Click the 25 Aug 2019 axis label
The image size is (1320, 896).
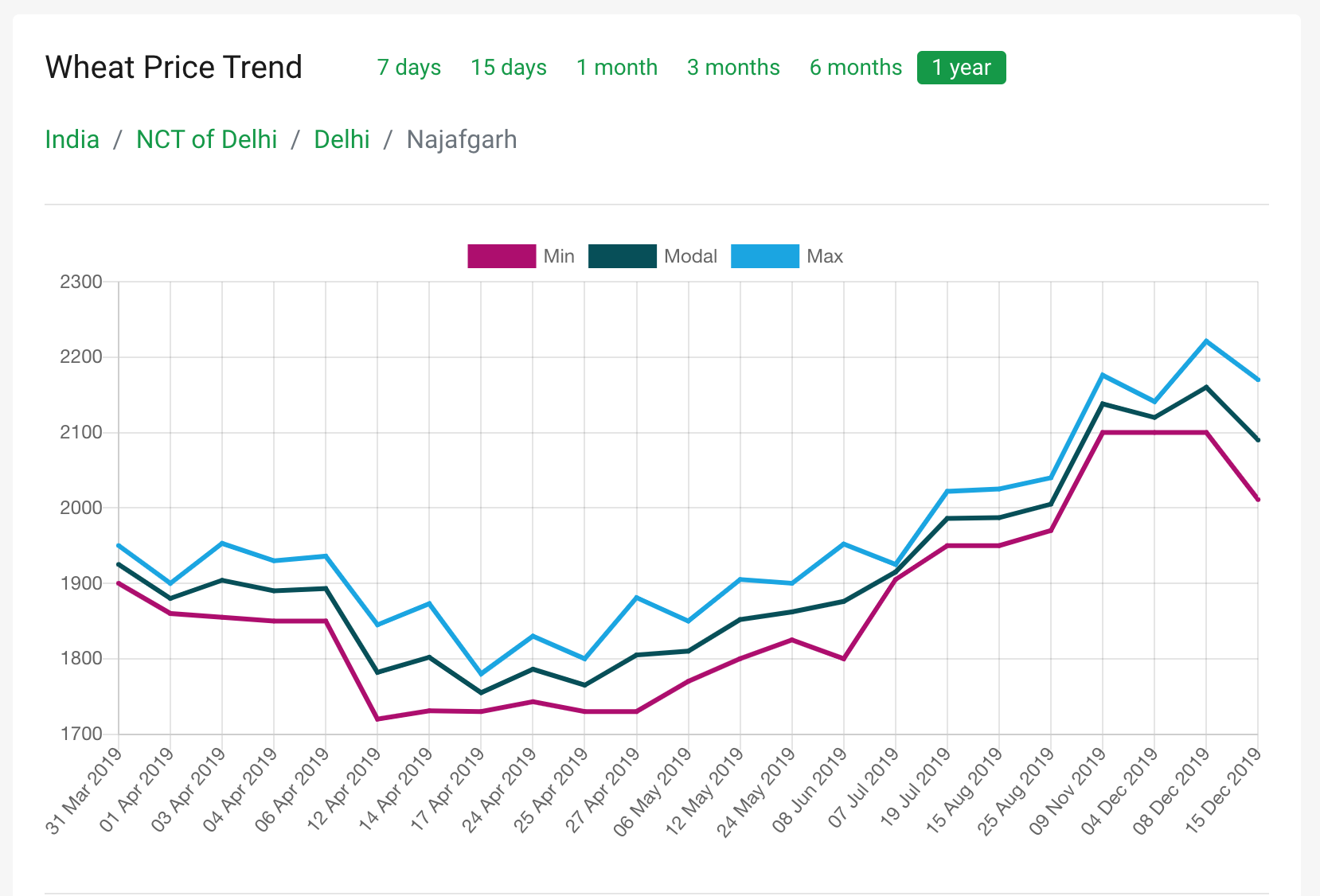coord(1015,792)
